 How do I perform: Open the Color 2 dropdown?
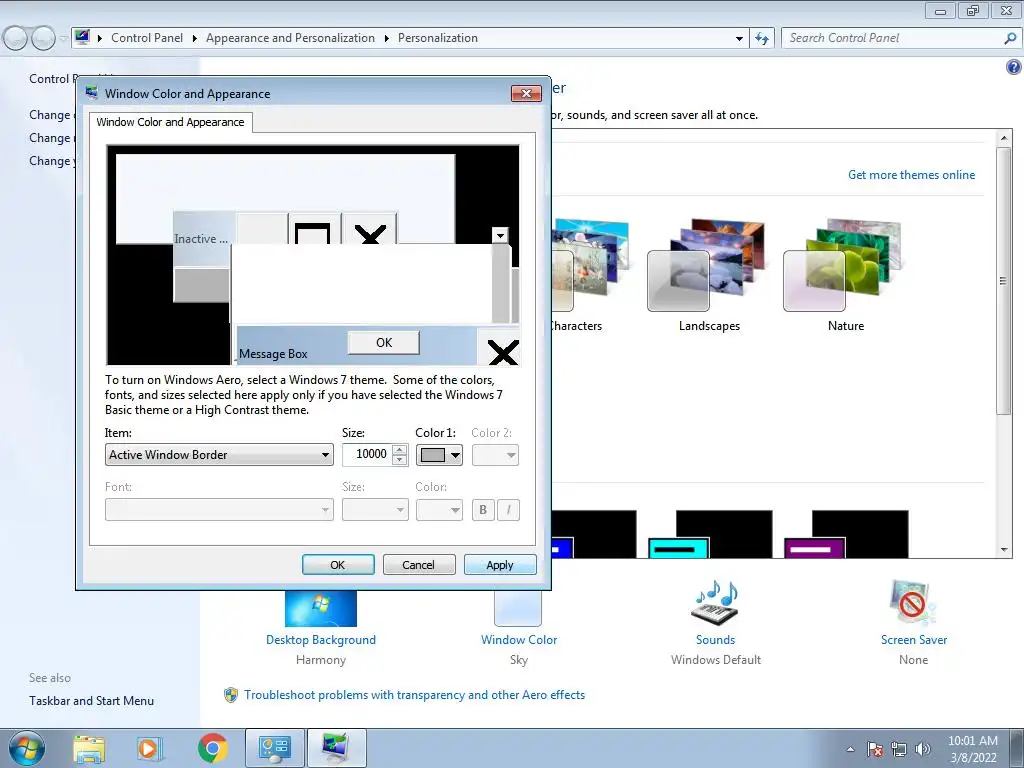[x=496, y=455]
